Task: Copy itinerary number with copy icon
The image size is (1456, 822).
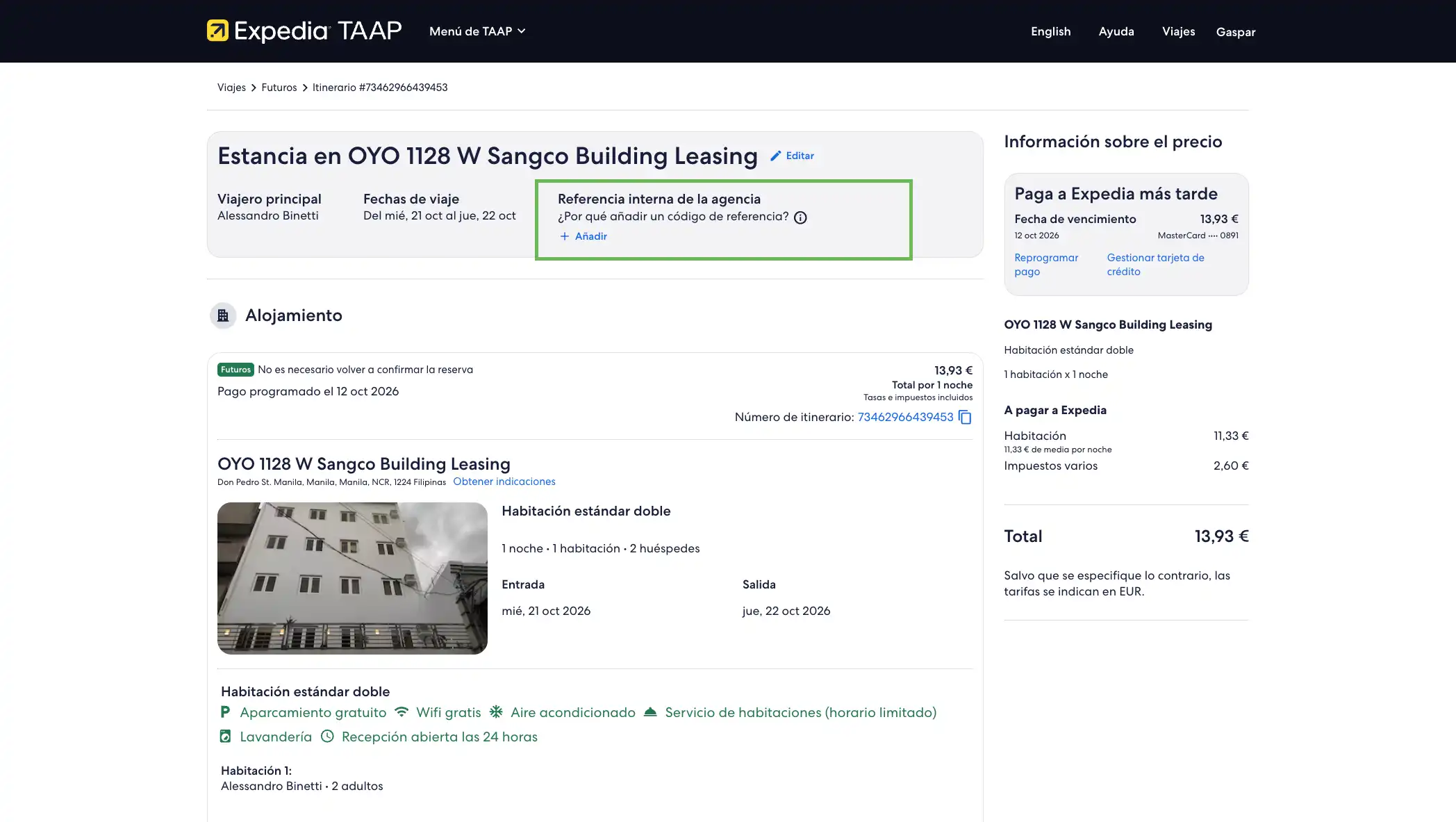Action: [x=965, y=417]
